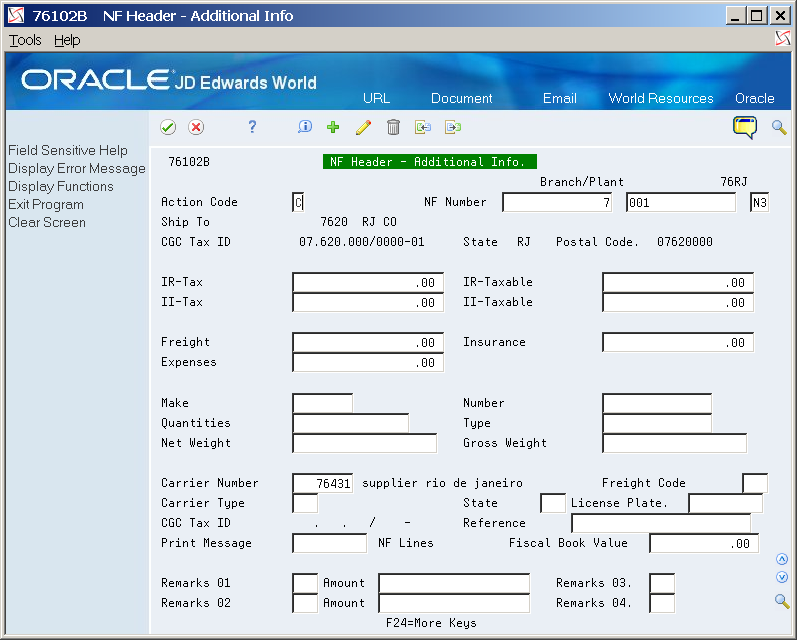Click the Remarks 02 Amount field
Screen dimensions: 797x640
(454, 603)
